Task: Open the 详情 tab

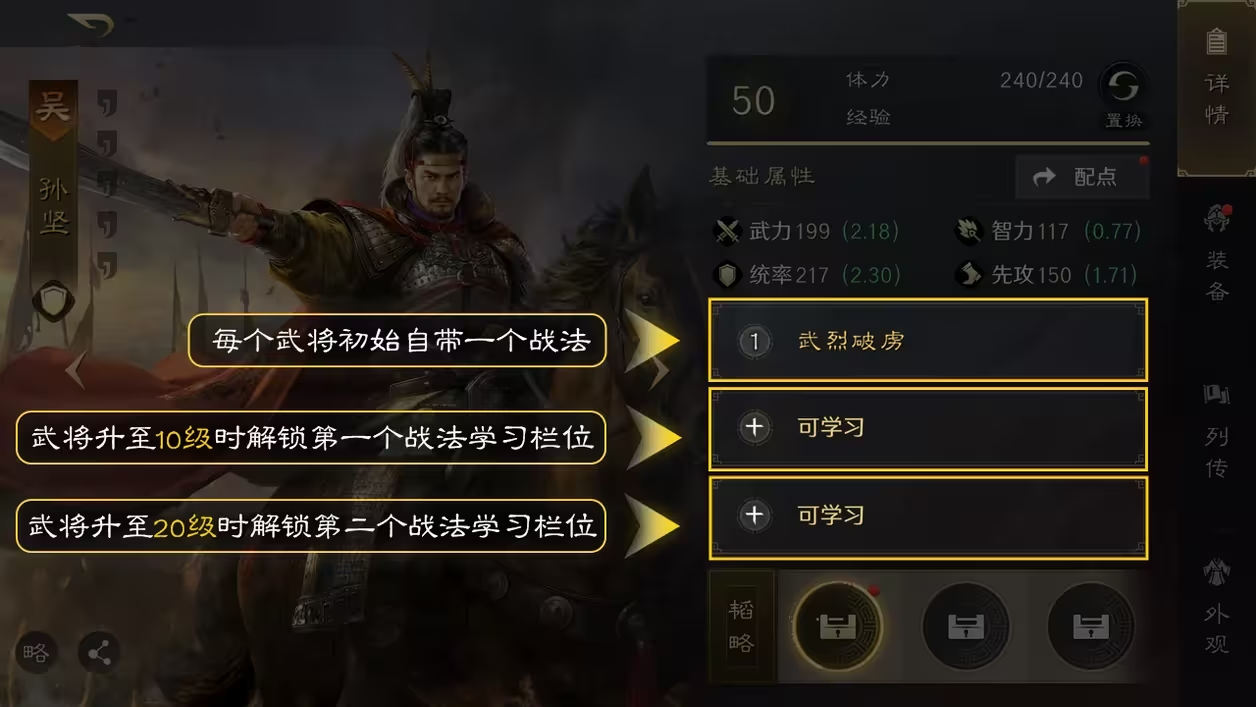Action: [x=1216, y=87]
